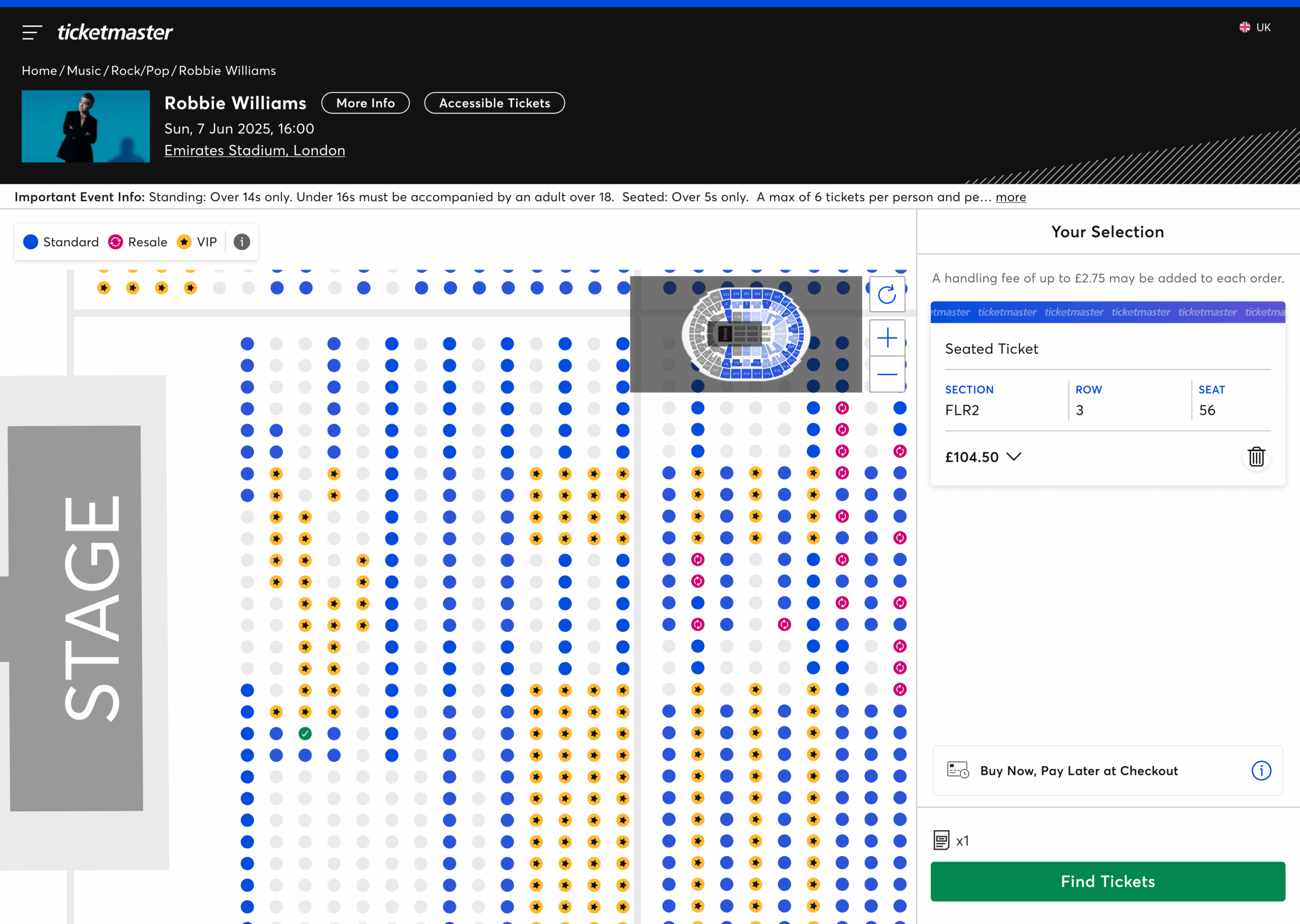
Task: Click the 'Important Event Info:' label
Action: point(80,197)
